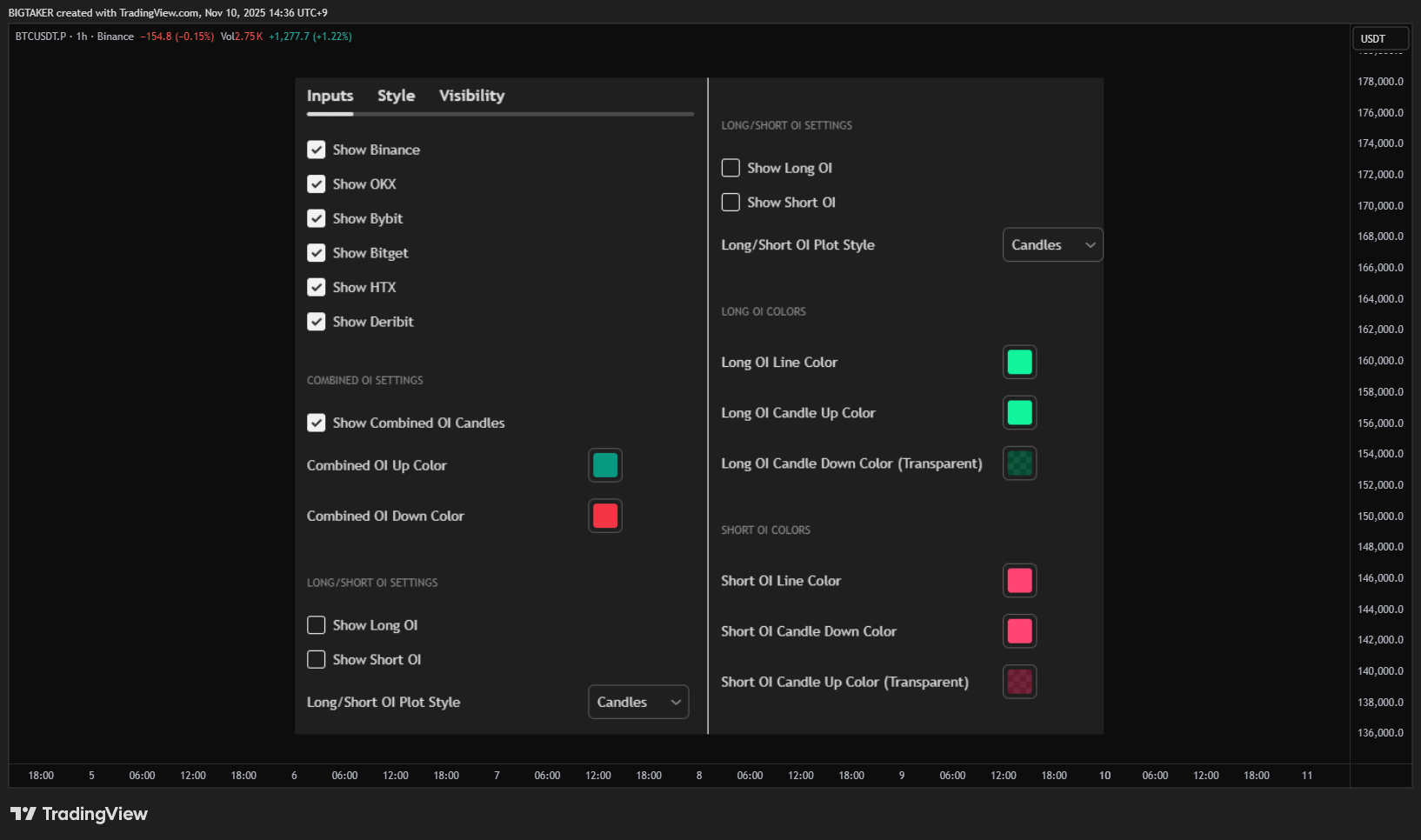Disable the Show Bybit checkbox
Image resolution: width=1421 pixels, height=840 pixels.
click(x=317, y=218)
